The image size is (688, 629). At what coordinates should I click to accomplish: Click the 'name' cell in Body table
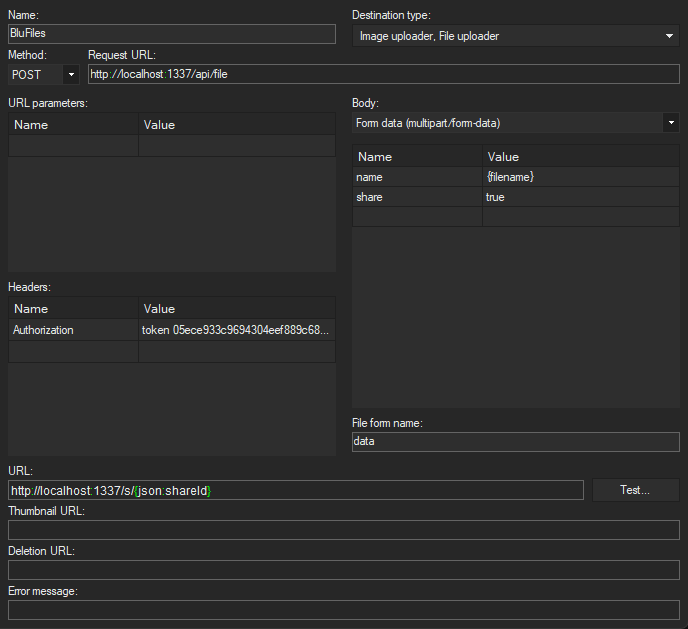click(x=417, y=177)
